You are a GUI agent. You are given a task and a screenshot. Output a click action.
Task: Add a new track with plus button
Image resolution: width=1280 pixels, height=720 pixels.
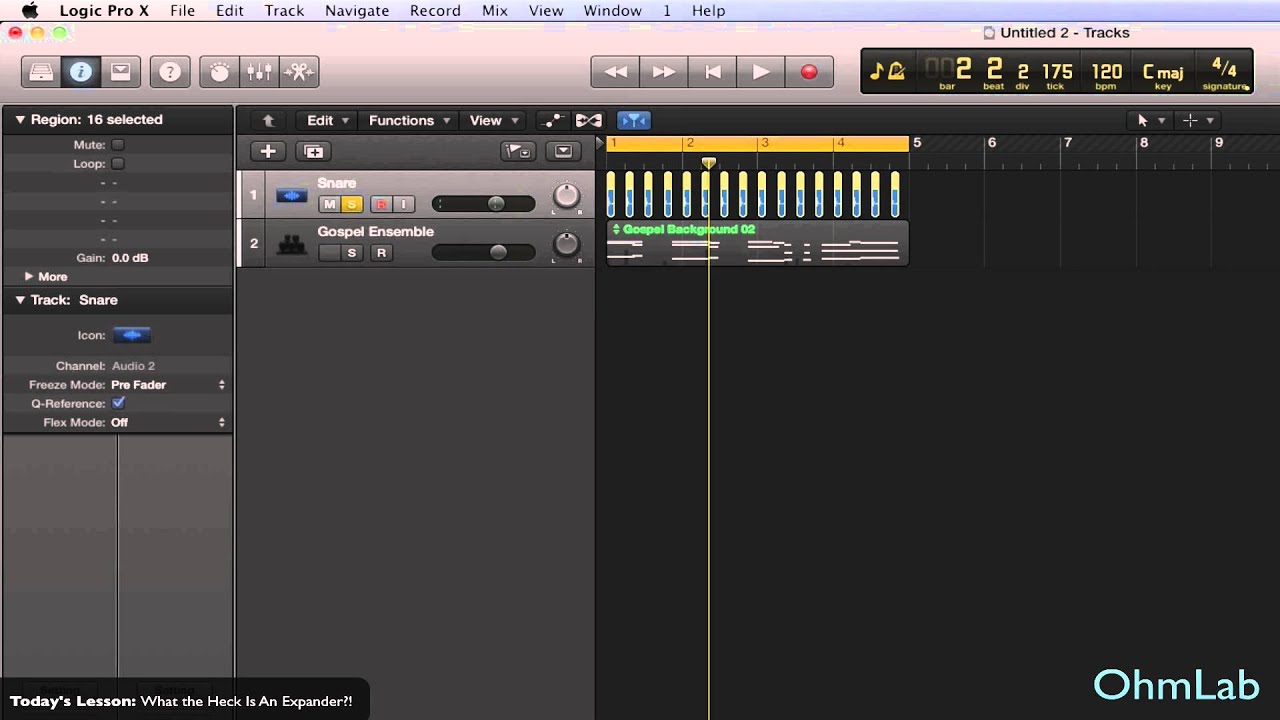[x=268, y=151]
